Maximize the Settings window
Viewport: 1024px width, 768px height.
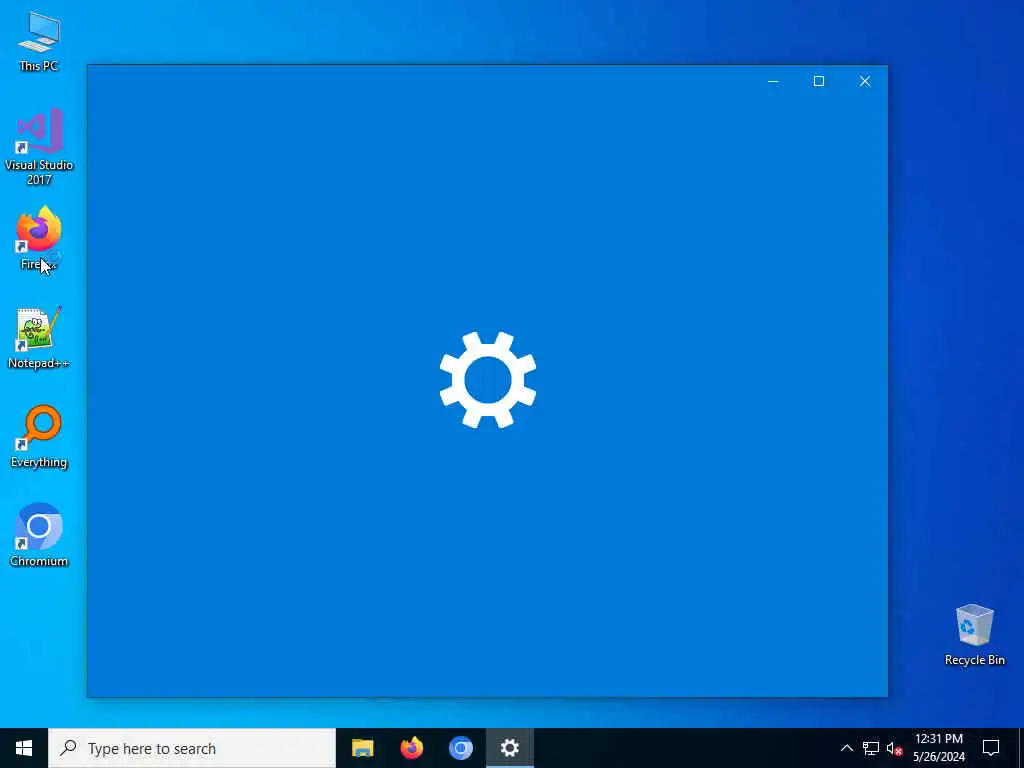tap(819, 81)
